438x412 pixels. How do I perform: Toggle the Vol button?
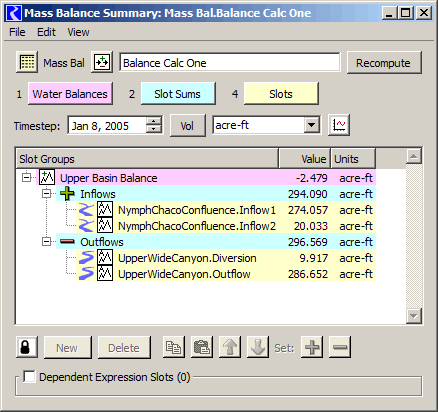[188, 126]
